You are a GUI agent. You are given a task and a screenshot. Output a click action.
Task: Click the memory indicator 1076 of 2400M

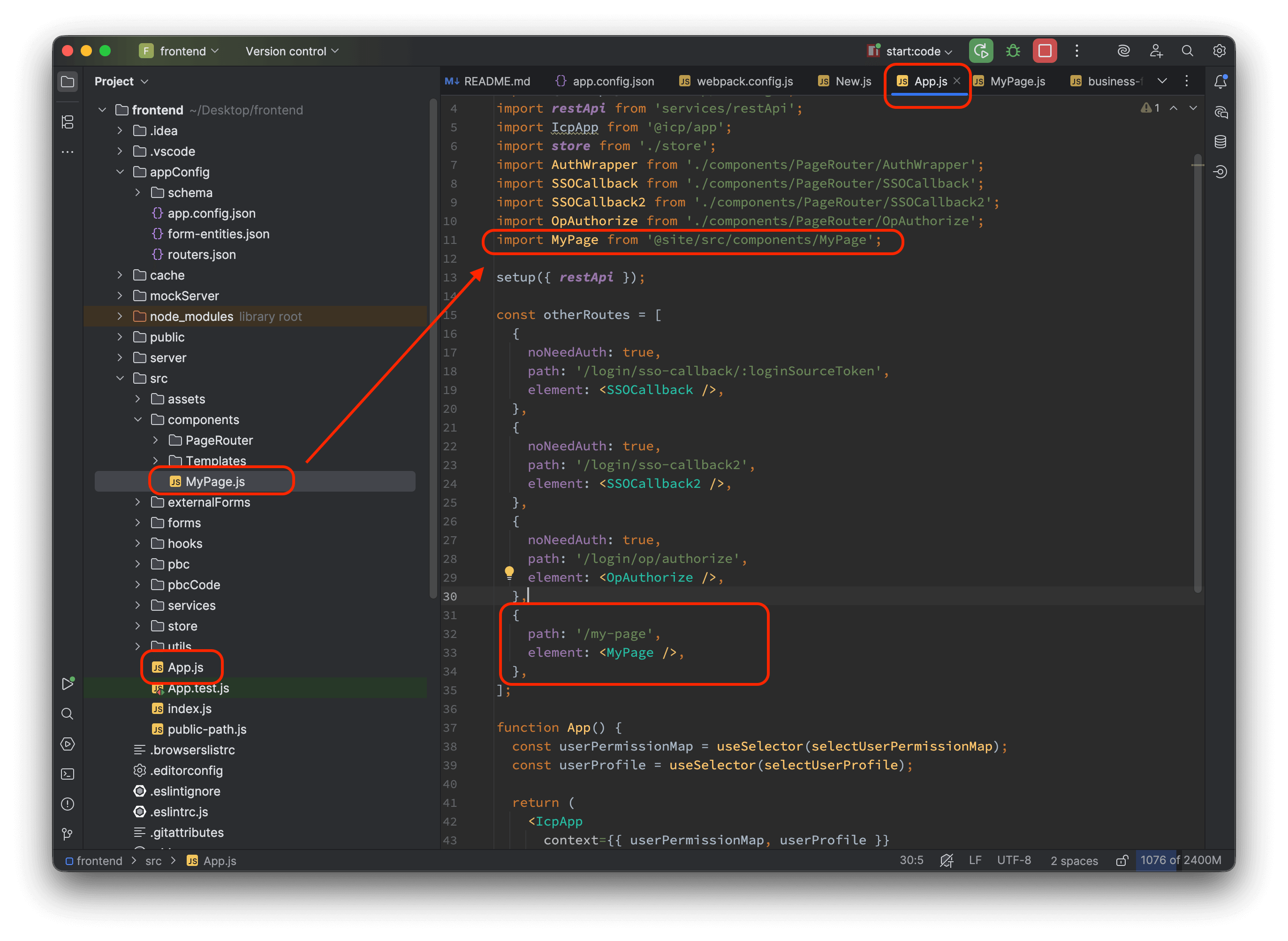[x=1181, y=860]
